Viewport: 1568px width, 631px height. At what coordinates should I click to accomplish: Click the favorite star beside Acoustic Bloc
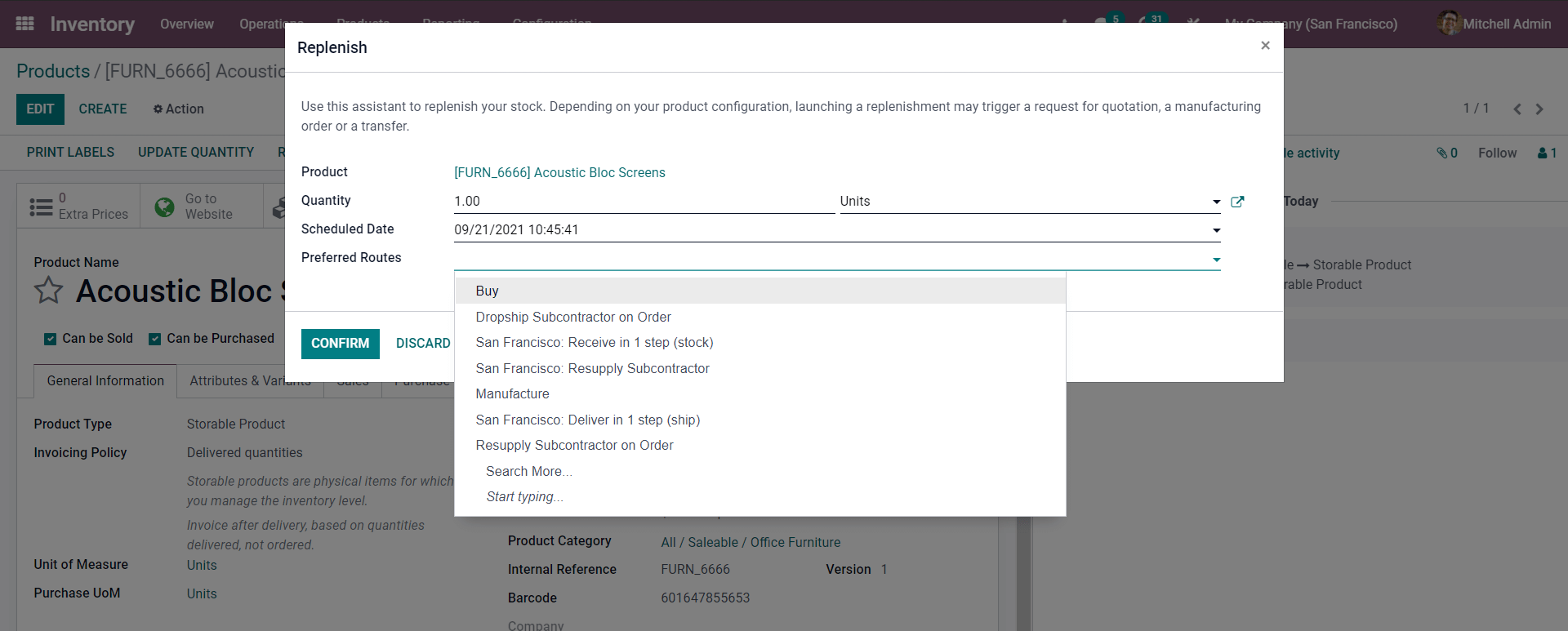[x=48, y=290]
